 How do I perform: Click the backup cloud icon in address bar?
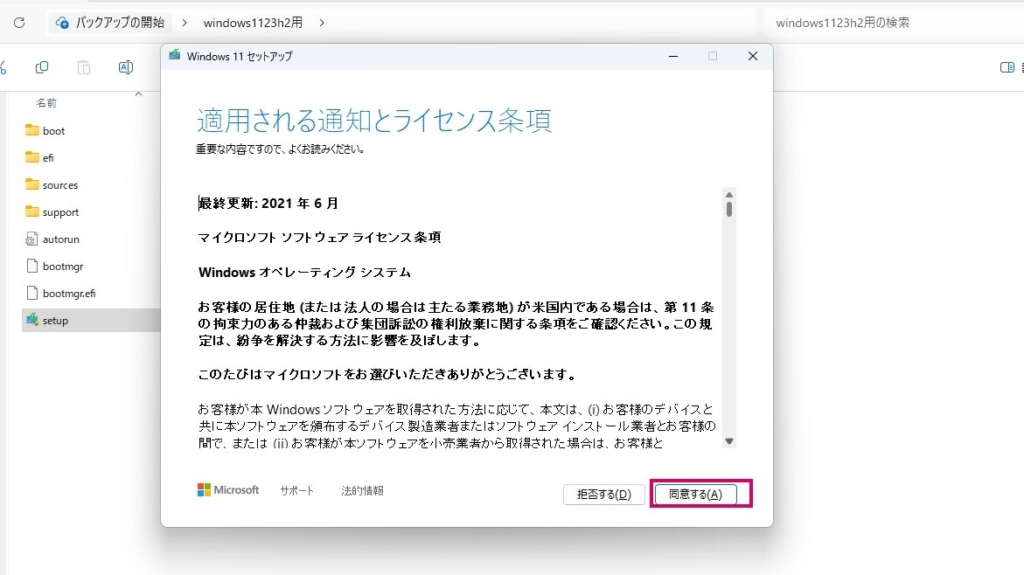(62, 23)
